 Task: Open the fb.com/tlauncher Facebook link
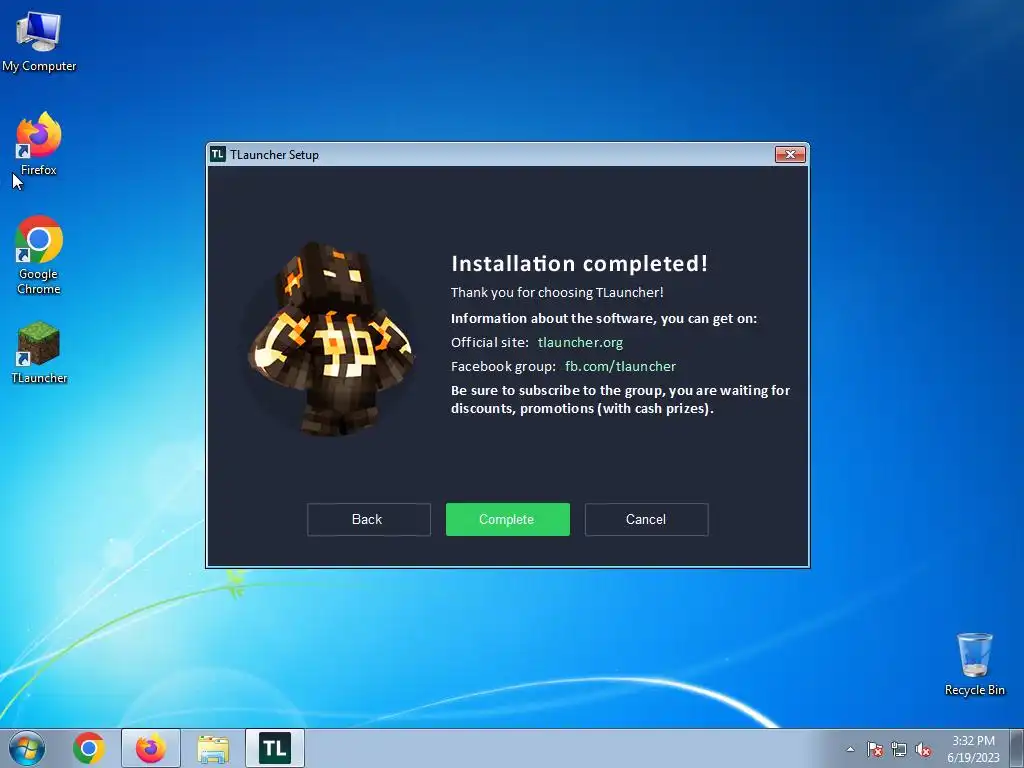620,366
